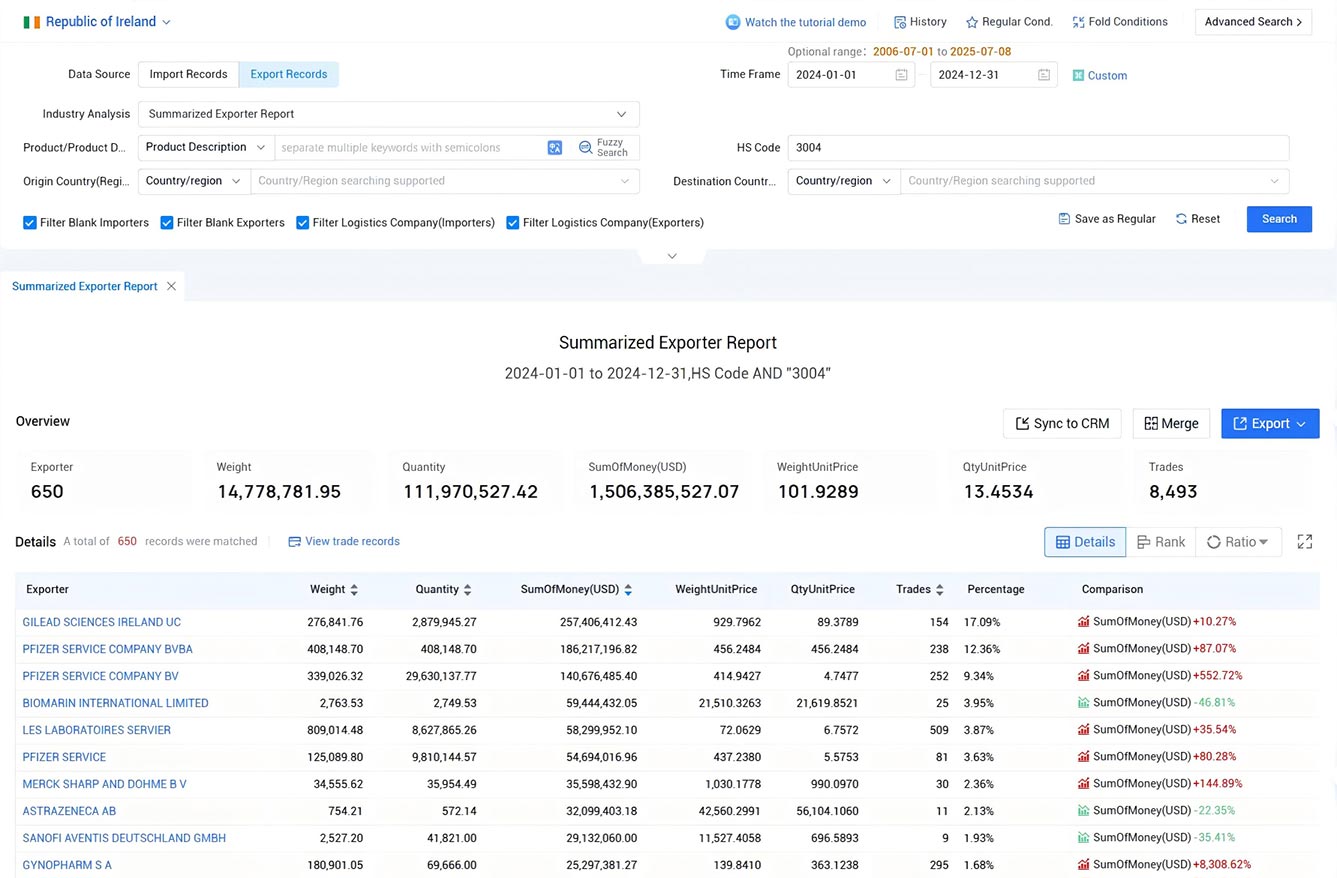Open origin country search dropdown
Screen dimensions: 1337x878
point(445,181)
